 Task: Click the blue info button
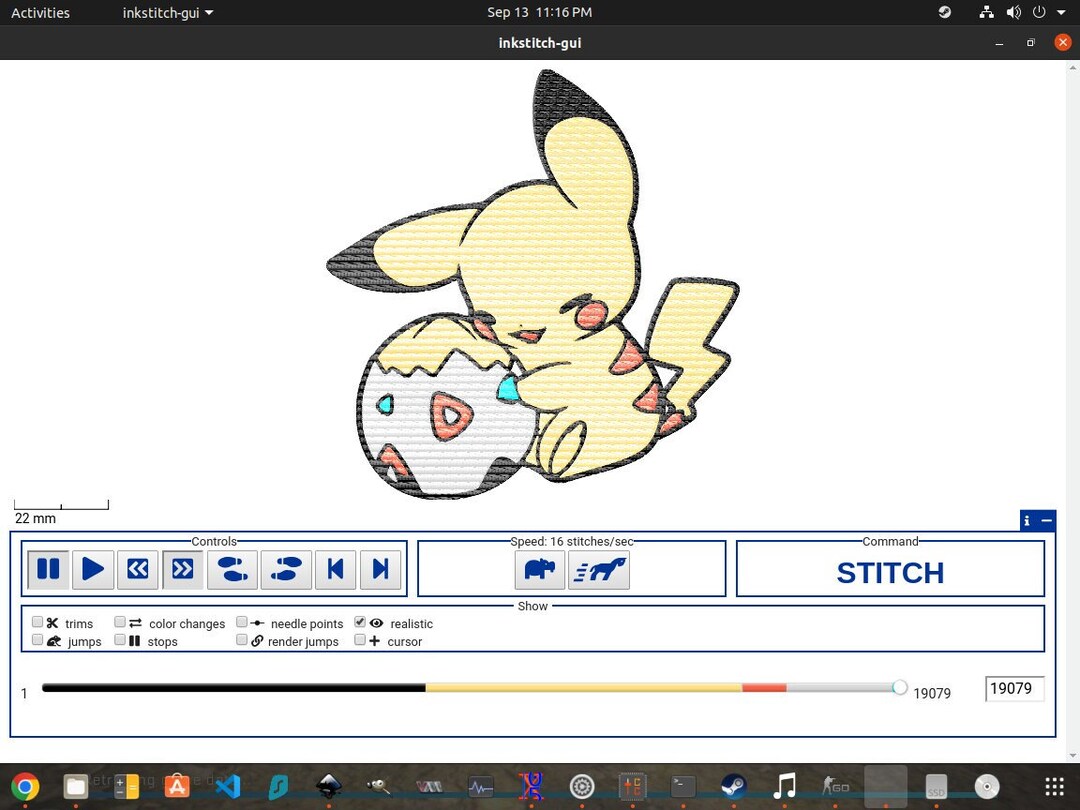pos(1026,520)
